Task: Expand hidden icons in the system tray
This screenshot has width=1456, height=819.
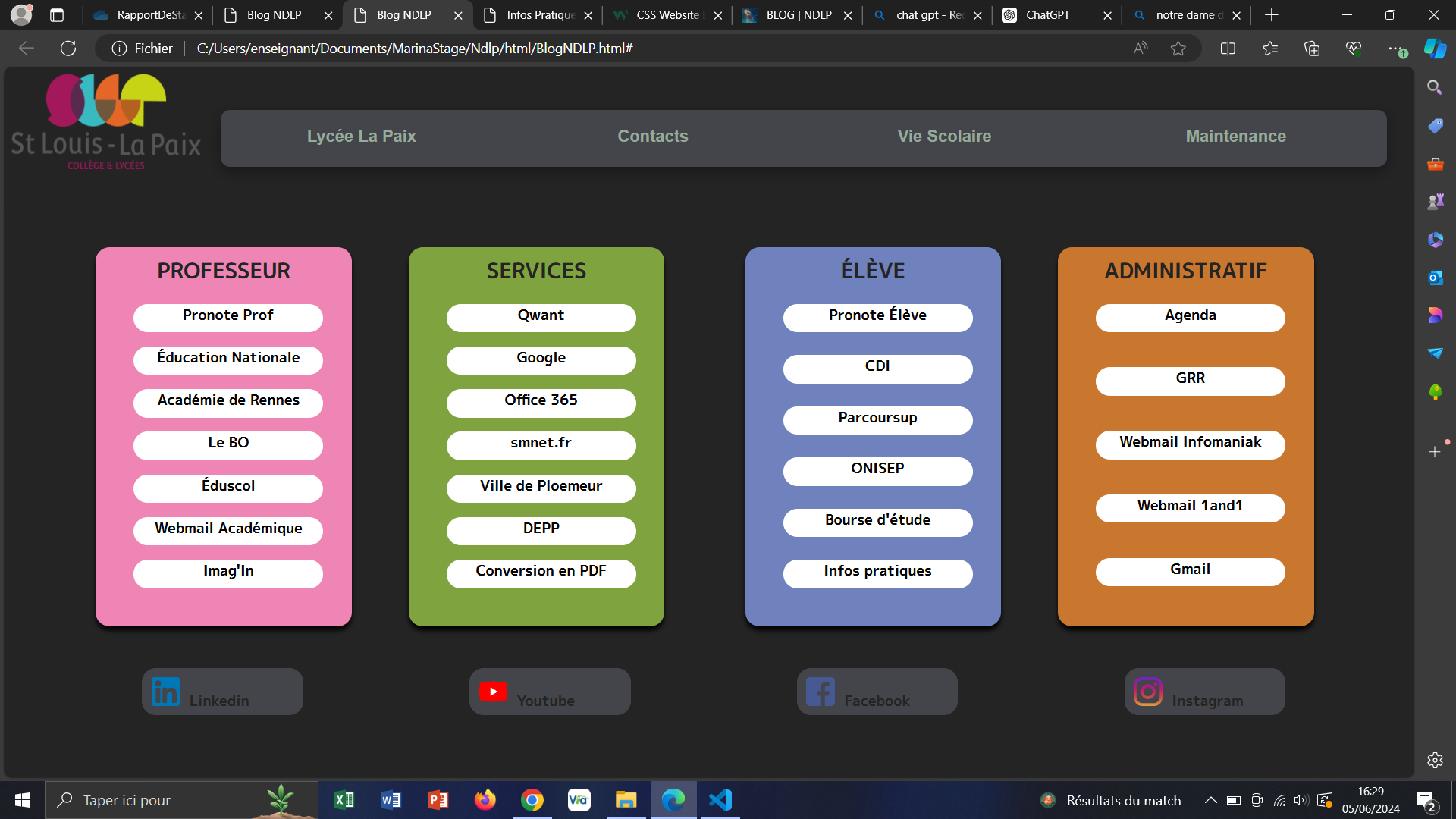Action: pyautogui.click(x=1211, y=800)
